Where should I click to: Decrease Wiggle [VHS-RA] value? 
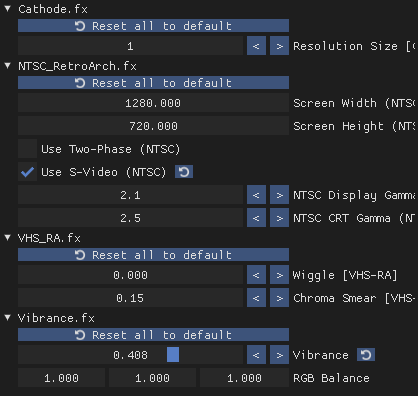tap(256, 275)
